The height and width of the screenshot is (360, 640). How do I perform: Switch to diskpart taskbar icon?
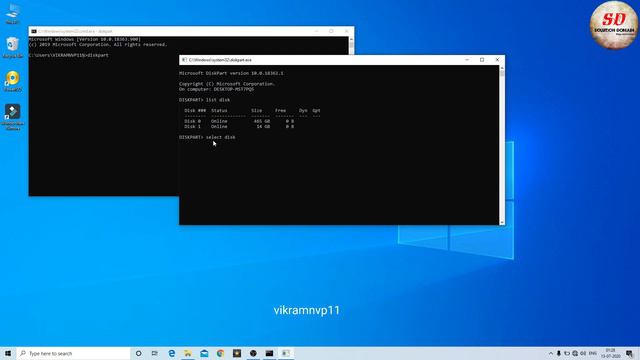coord(286,353)
